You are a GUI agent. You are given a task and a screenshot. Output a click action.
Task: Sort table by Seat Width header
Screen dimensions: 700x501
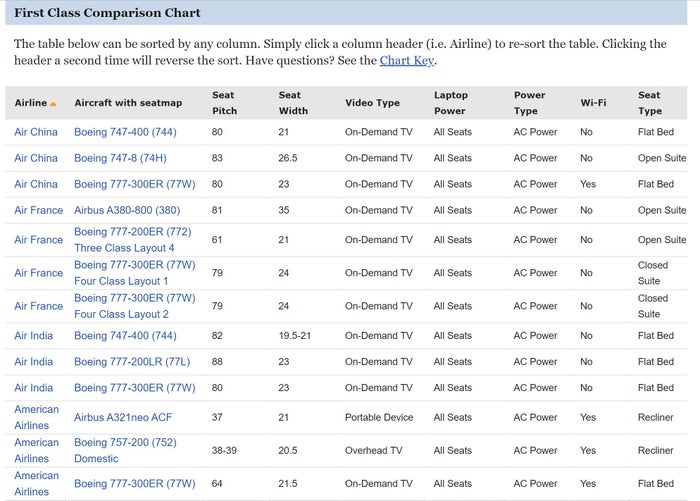tap(293, 103)
